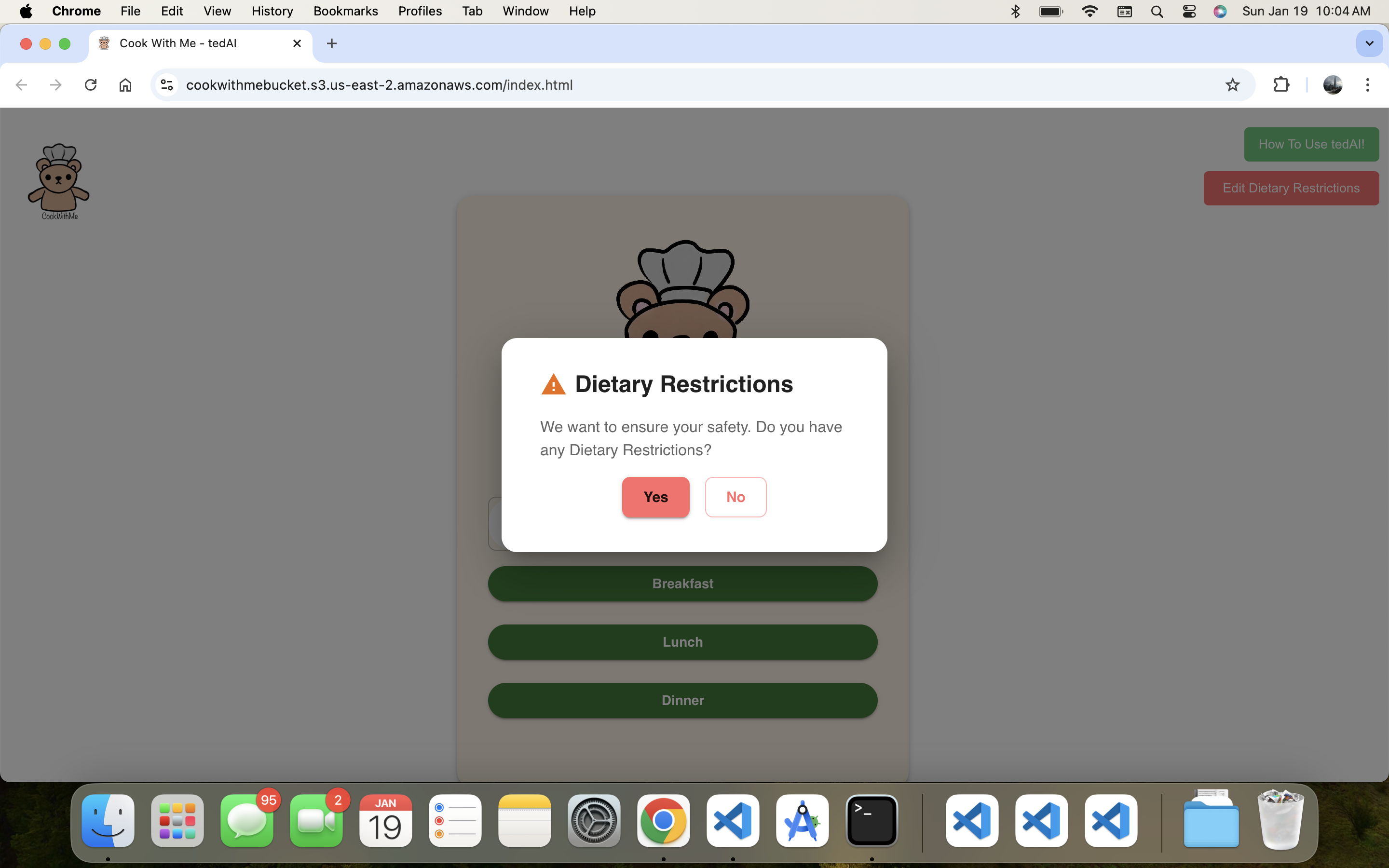The image size is (1389, 868).
Task: Click the Home icon in toolbar
Action: 125,85
